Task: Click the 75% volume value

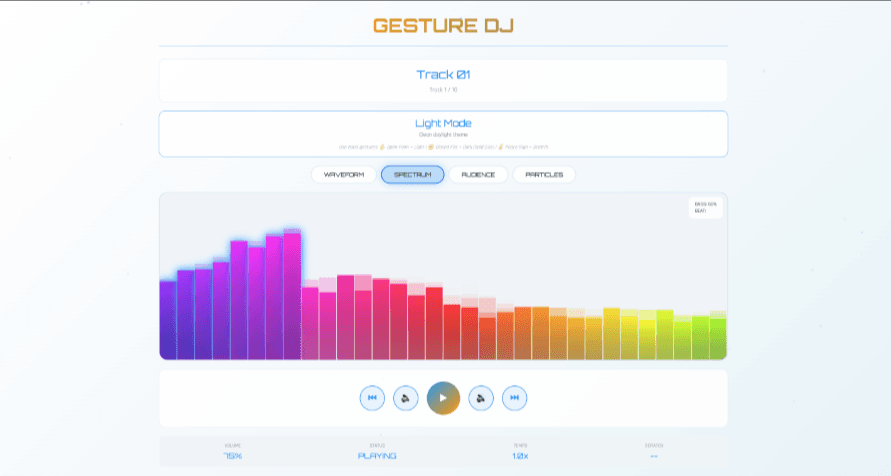Action: coord(232,456)
